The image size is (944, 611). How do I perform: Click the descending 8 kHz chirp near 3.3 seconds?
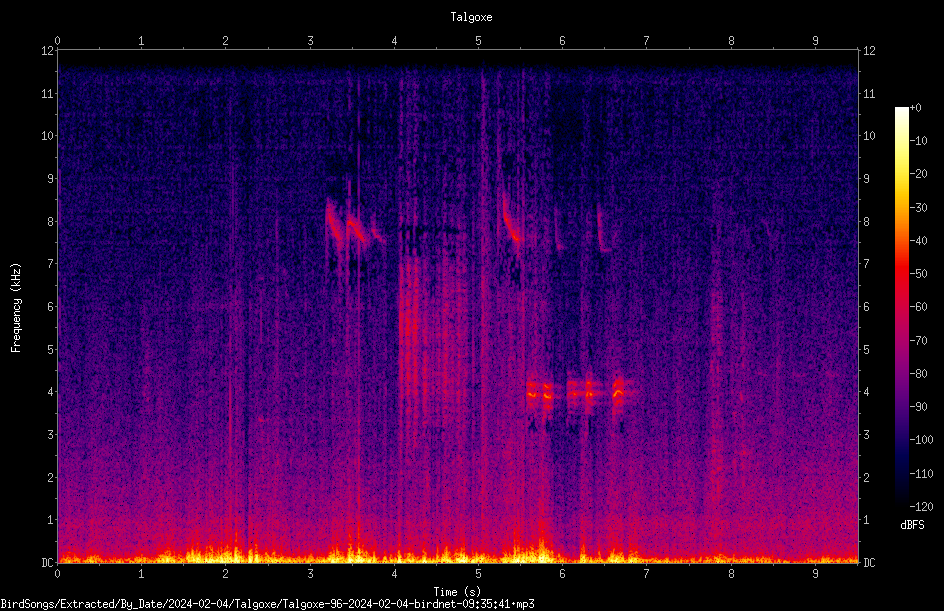[x=333, y=220]
